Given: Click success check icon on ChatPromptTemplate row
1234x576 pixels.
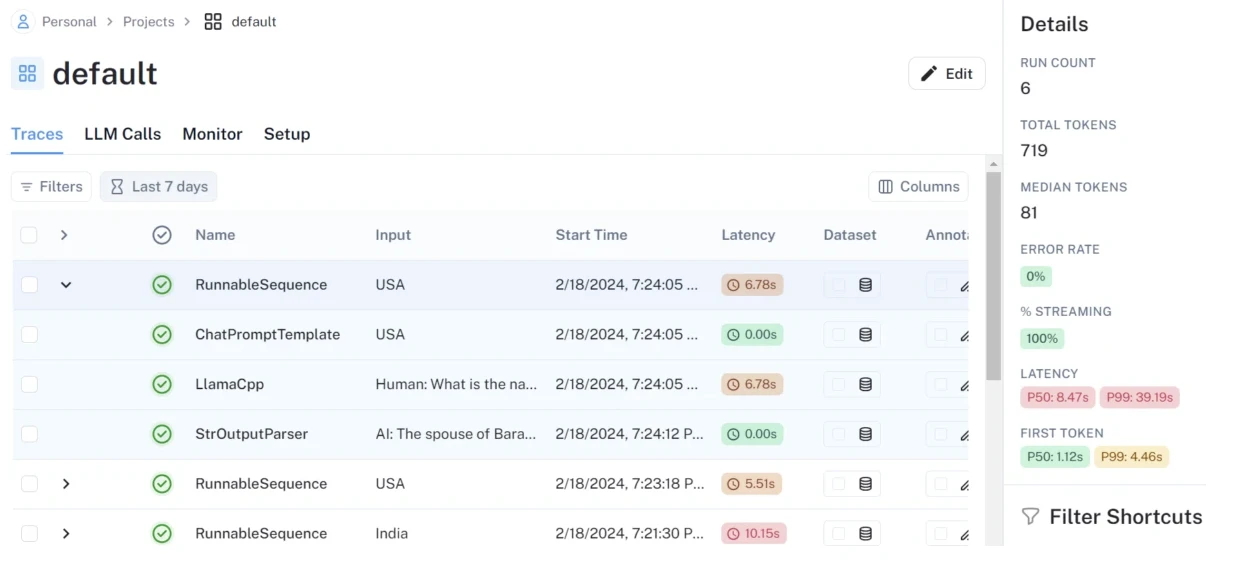Looking at the screenshot, I should (162, 335).
